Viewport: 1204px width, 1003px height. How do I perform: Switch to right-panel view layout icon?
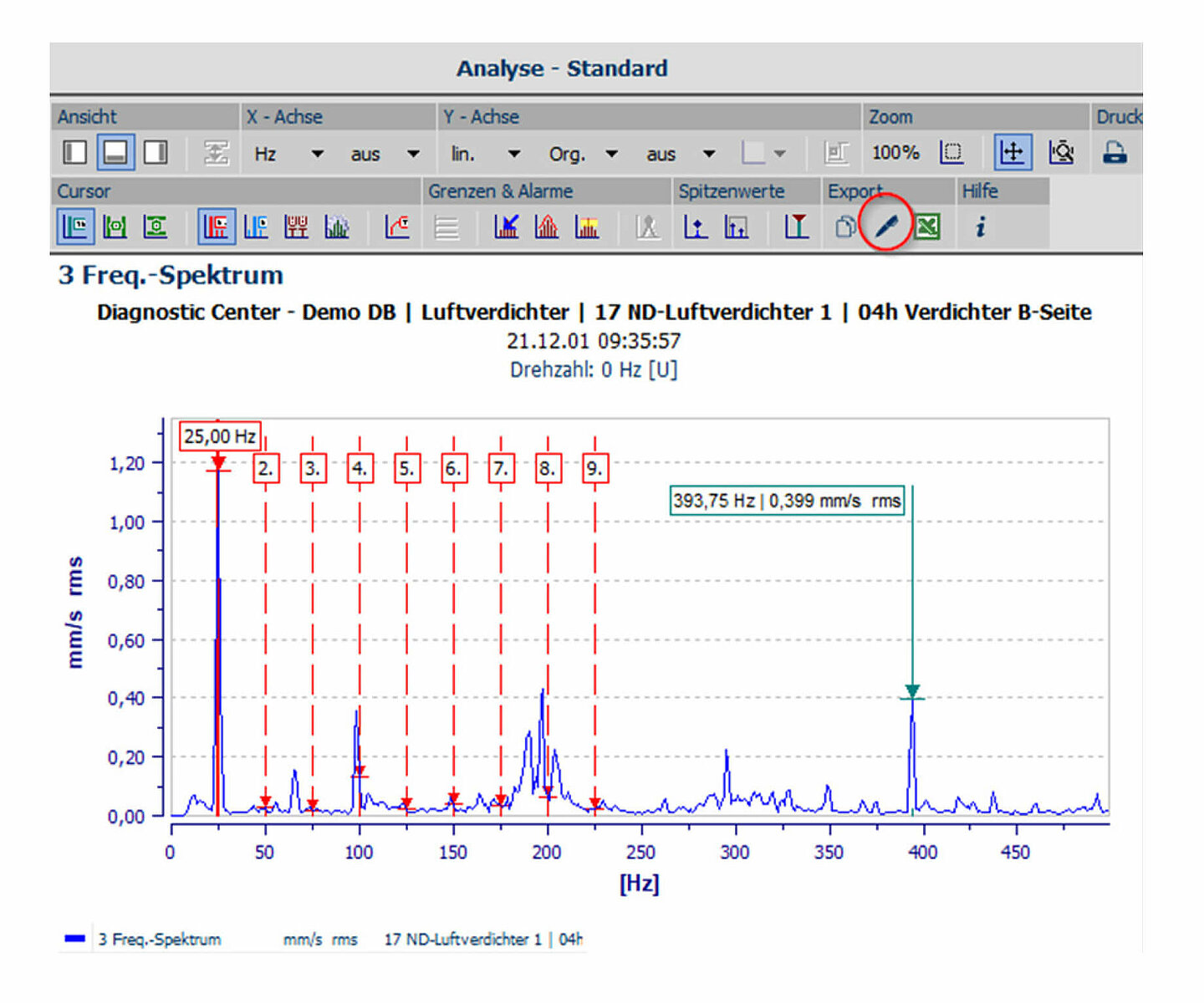pyautogui.click(x=156, y=152)
